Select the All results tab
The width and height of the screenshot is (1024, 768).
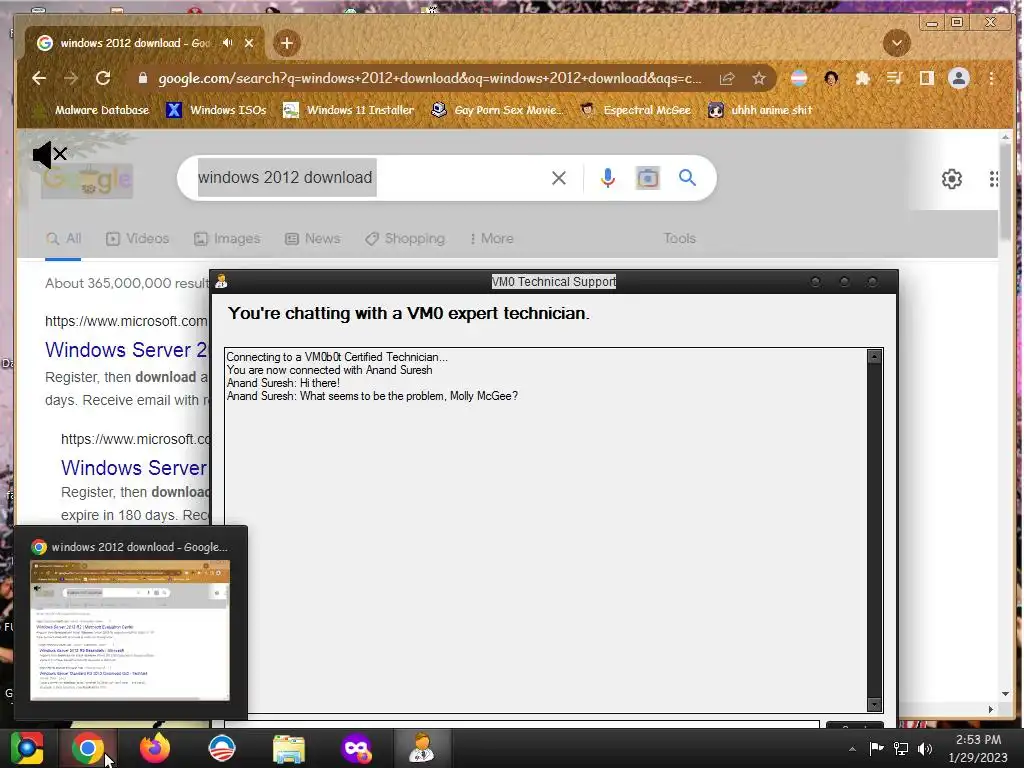63,238
